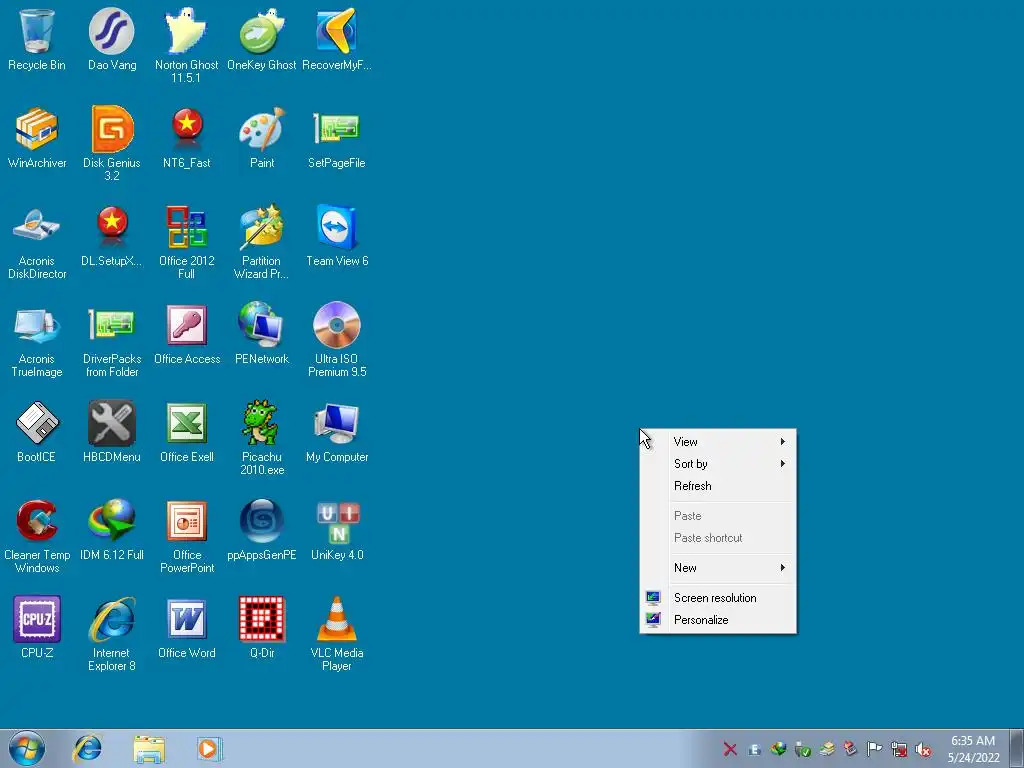Choose Refresh from context menu

[x=718, y=486]
